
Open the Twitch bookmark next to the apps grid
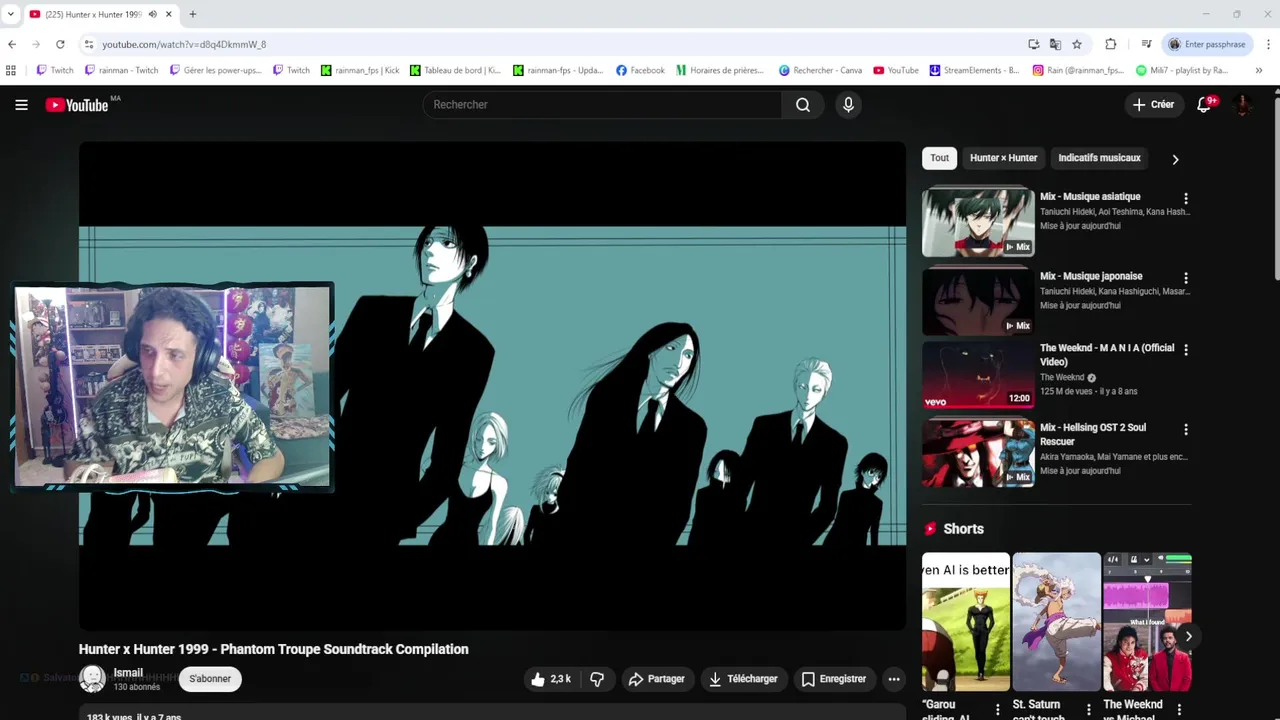[54, 70]
